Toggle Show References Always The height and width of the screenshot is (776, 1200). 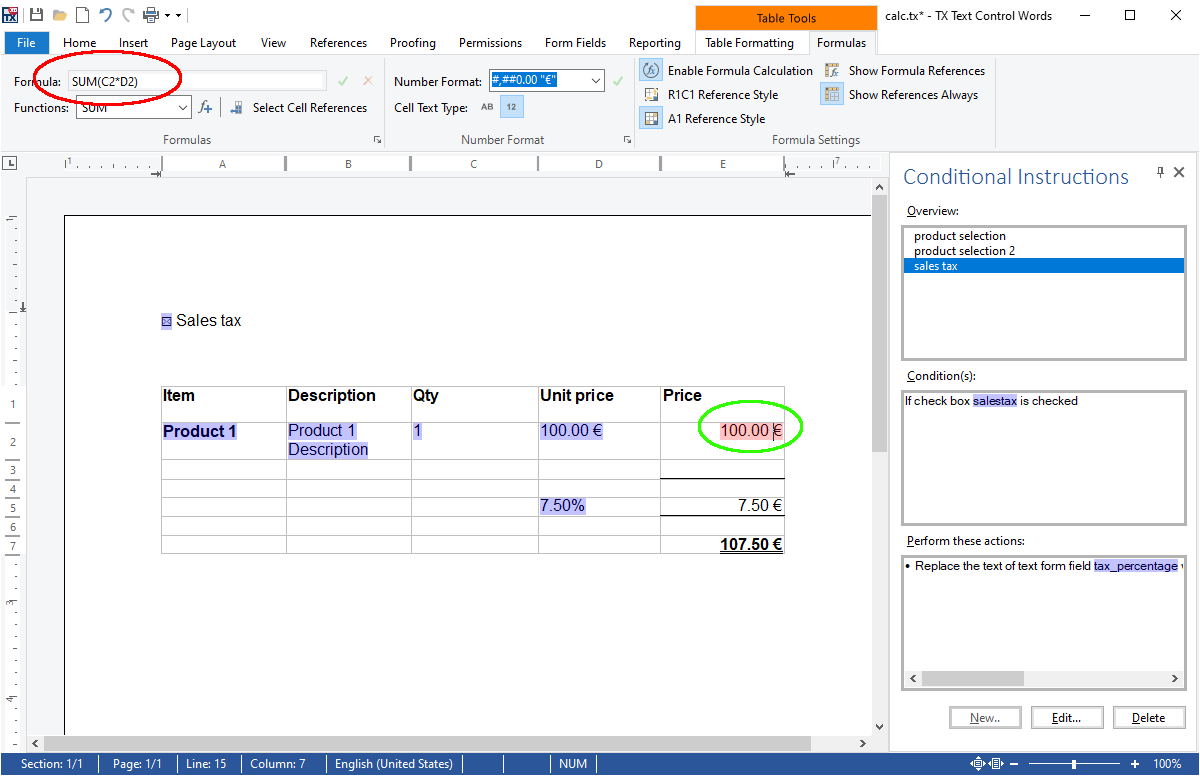(899, 94)
